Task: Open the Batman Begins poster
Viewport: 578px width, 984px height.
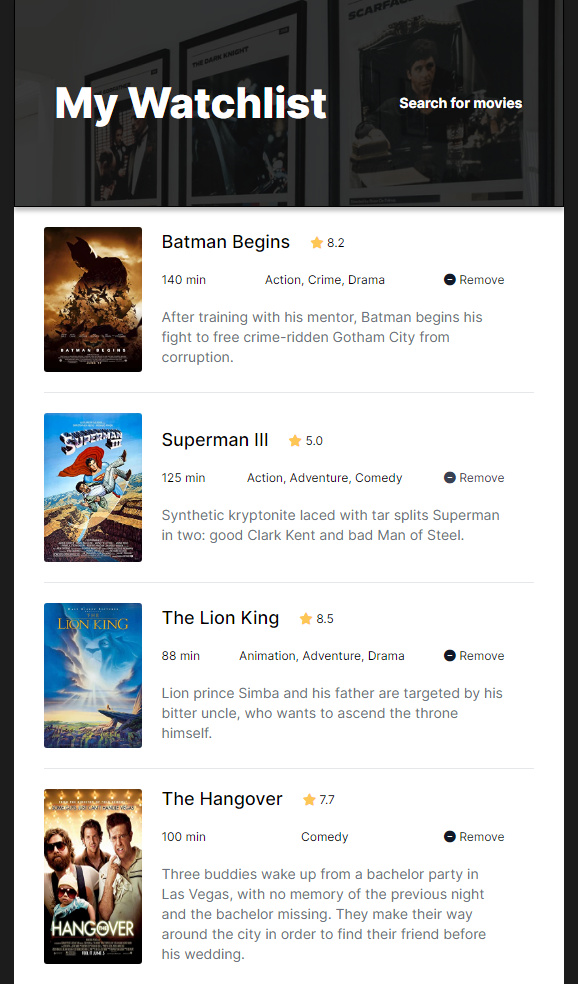Action: point(92,300)
